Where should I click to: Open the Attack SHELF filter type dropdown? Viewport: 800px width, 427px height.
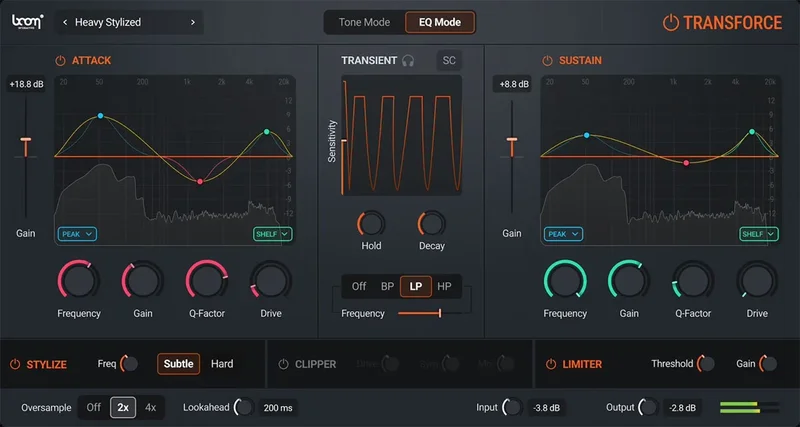(273, 234)
